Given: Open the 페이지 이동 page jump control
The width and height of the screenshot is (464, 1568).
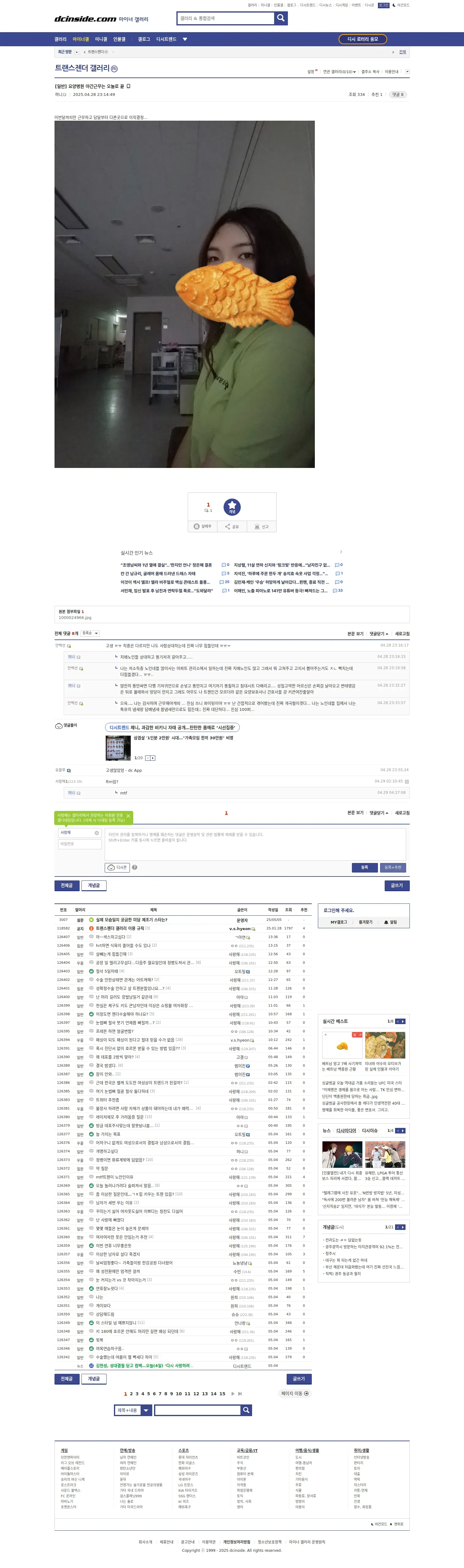Looking at the screenshot, I should [x=295, y=1393].
